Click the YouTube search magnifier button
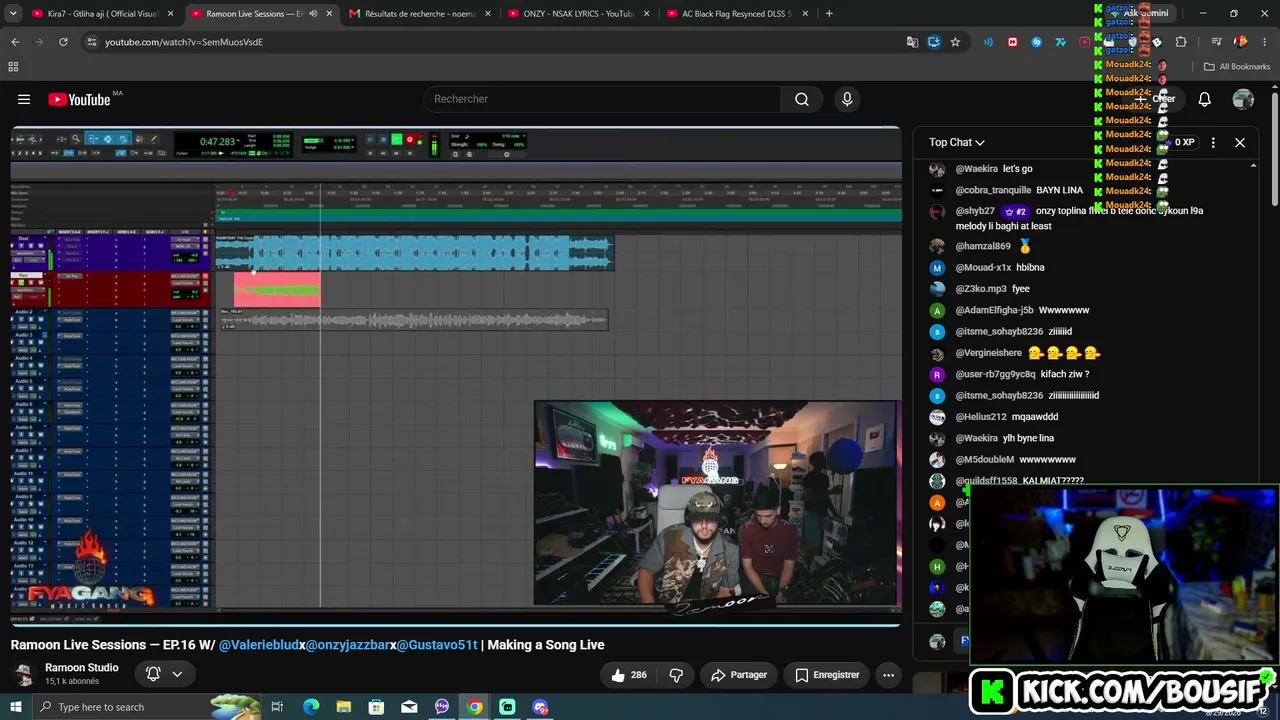Image resolution: width=1280 pixels, height=720 pixels. point(802,99)
